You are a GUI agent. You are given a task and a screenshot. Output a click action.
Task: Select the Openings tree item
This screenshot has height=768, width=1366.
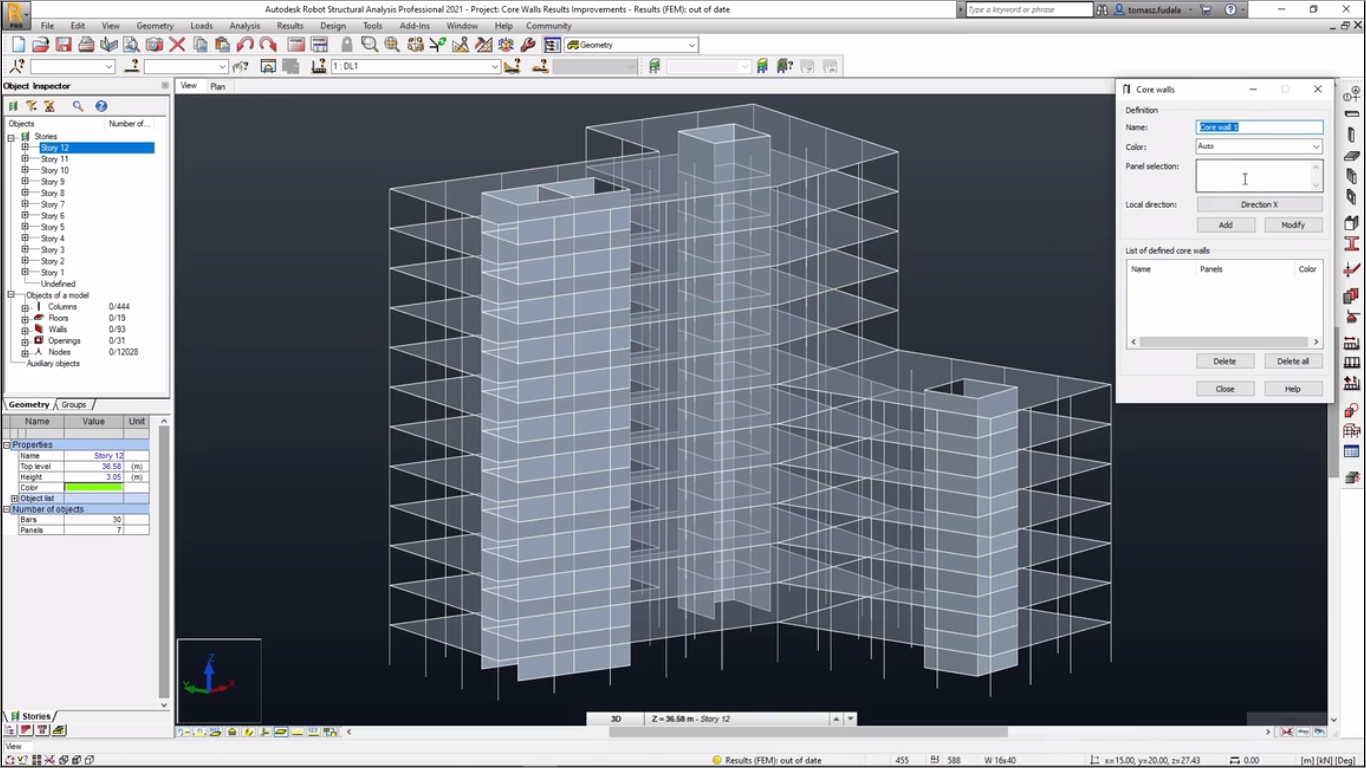pos(64,341)
